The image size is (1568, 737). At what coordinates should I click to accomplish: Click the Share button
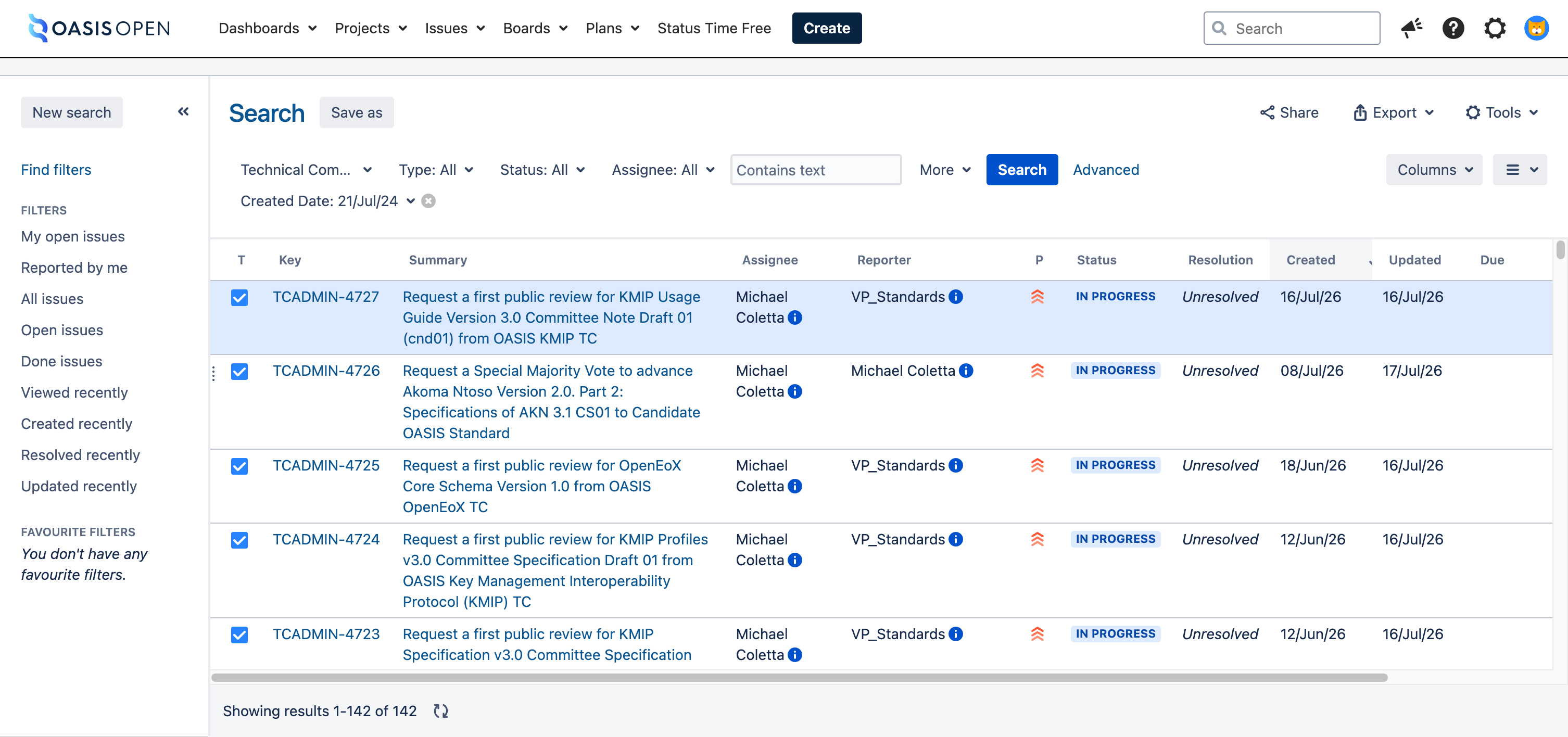pyautogui.click(x=1289, y=112)
